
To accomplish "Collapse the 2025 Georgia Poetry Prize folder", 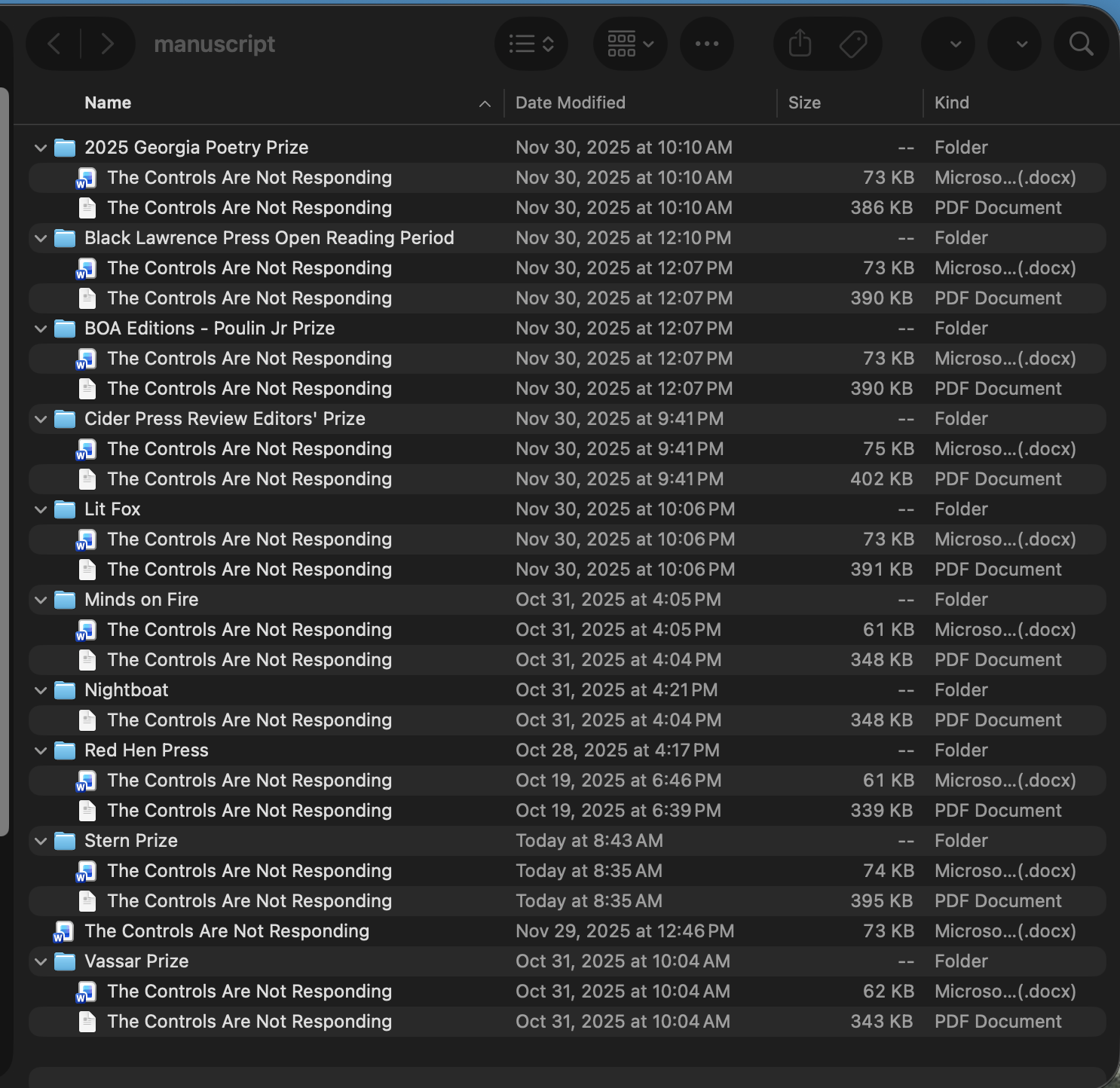I will [x=41, y=148].
